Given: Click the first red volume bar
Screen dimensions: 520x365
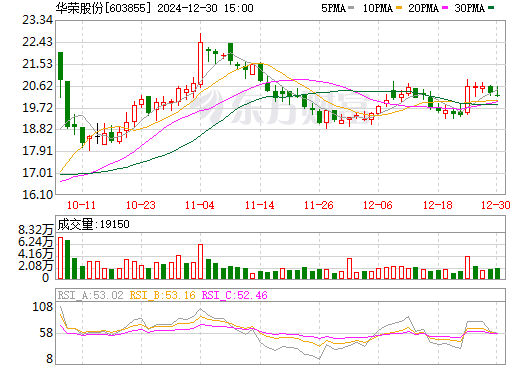Looking at the screenshot, I should (60, 258).
